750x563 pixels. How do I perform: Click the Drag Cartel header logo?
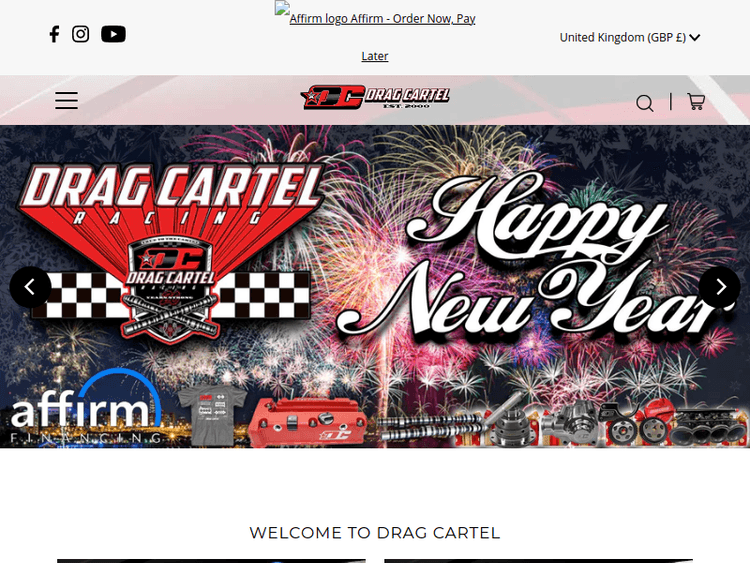click(x=375, y=97)
